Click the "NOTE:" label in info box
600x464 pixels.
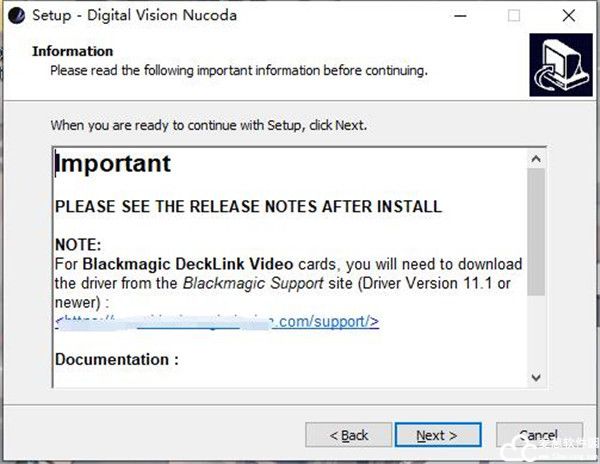78,245
